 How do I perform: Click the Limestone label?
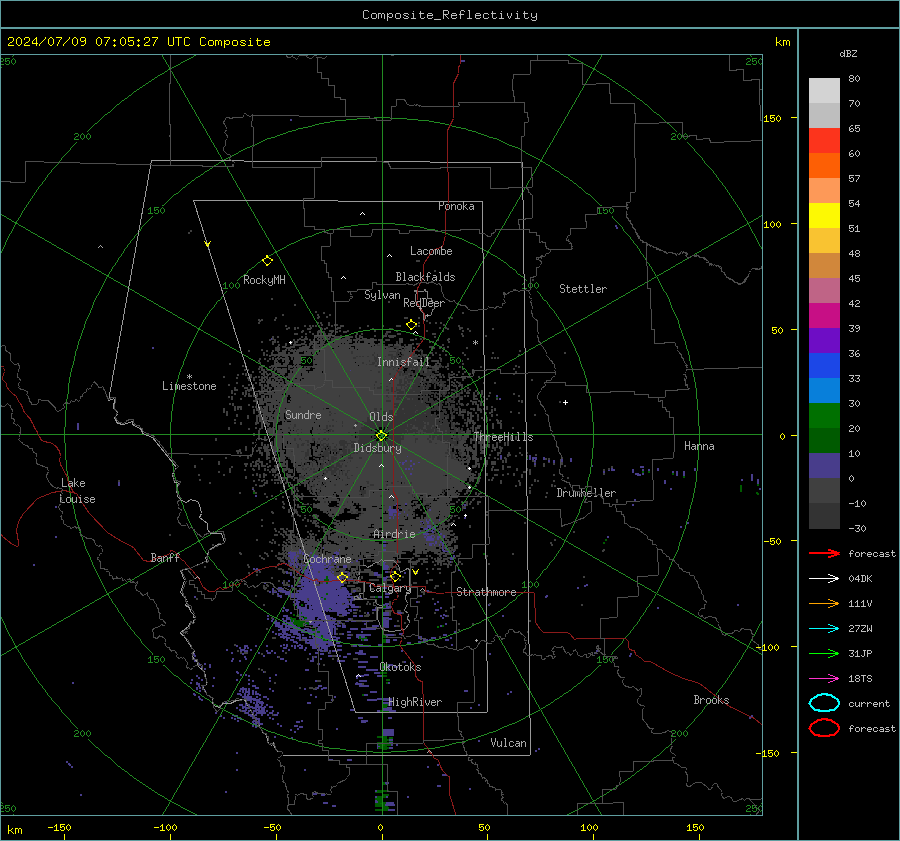pos(189,386)
